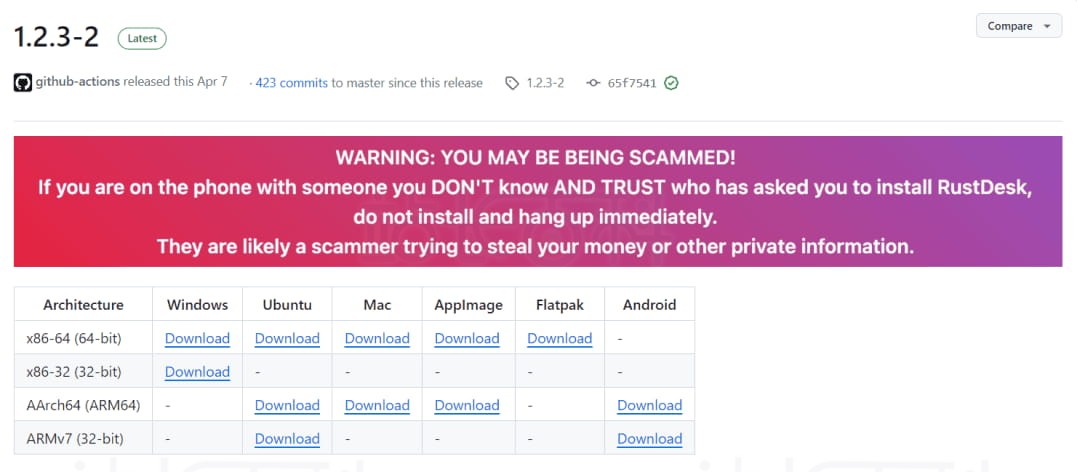
Task: Open the 423 commits link
Action: [x=291, y=83]
